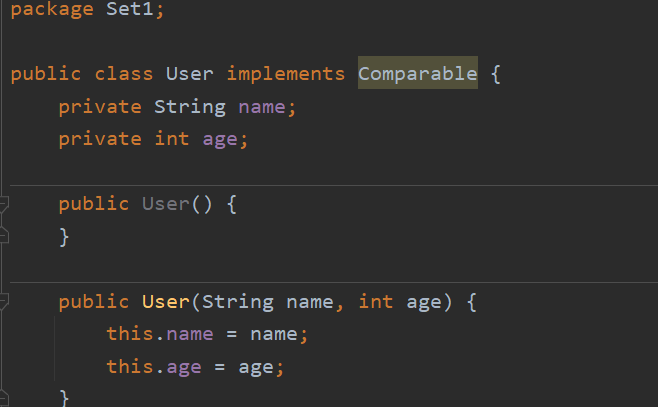Click the highlighted Comparable interface name

pos(418,73)
